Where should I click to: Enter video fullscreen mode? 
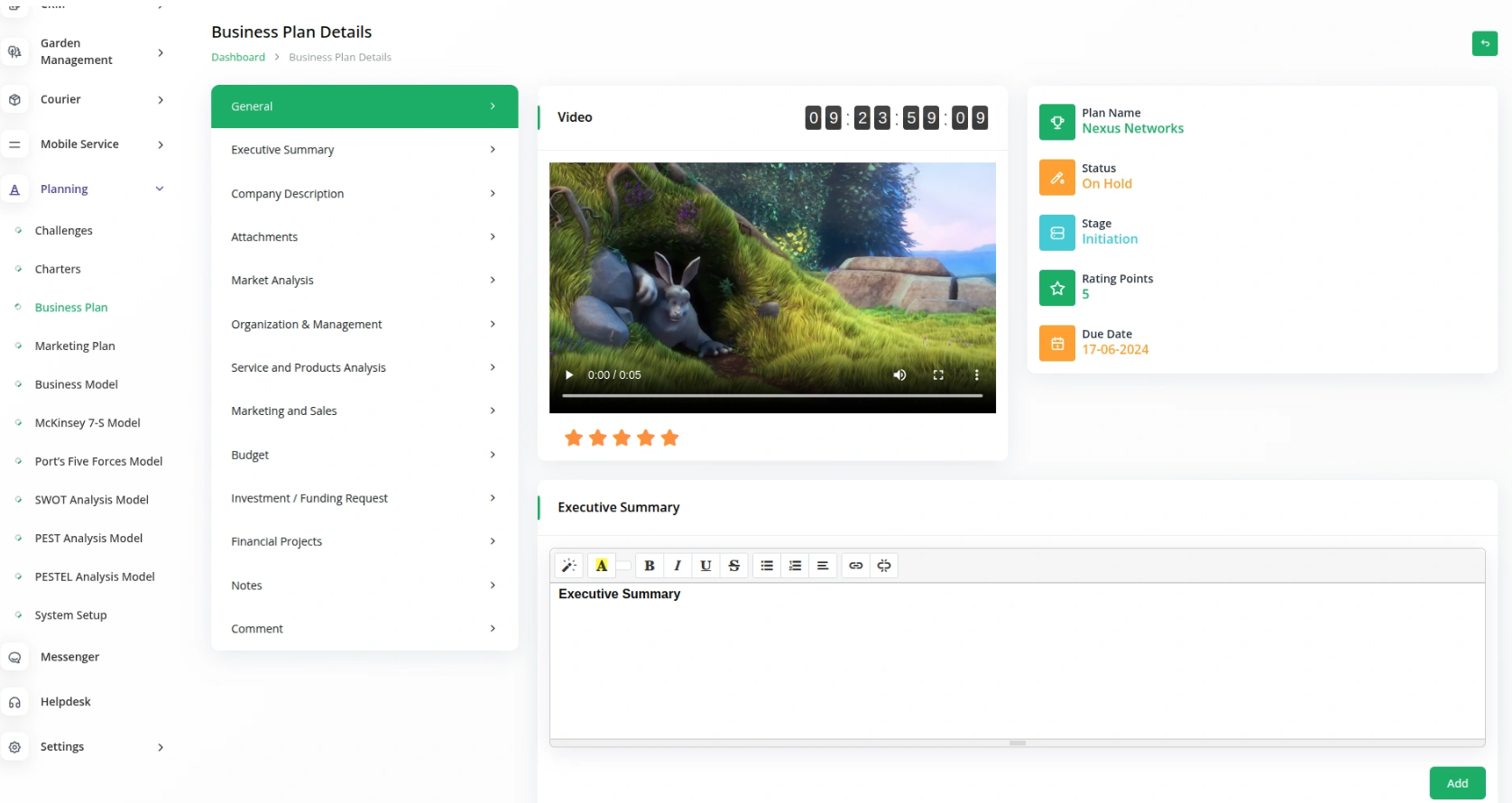tap(938, 375)
